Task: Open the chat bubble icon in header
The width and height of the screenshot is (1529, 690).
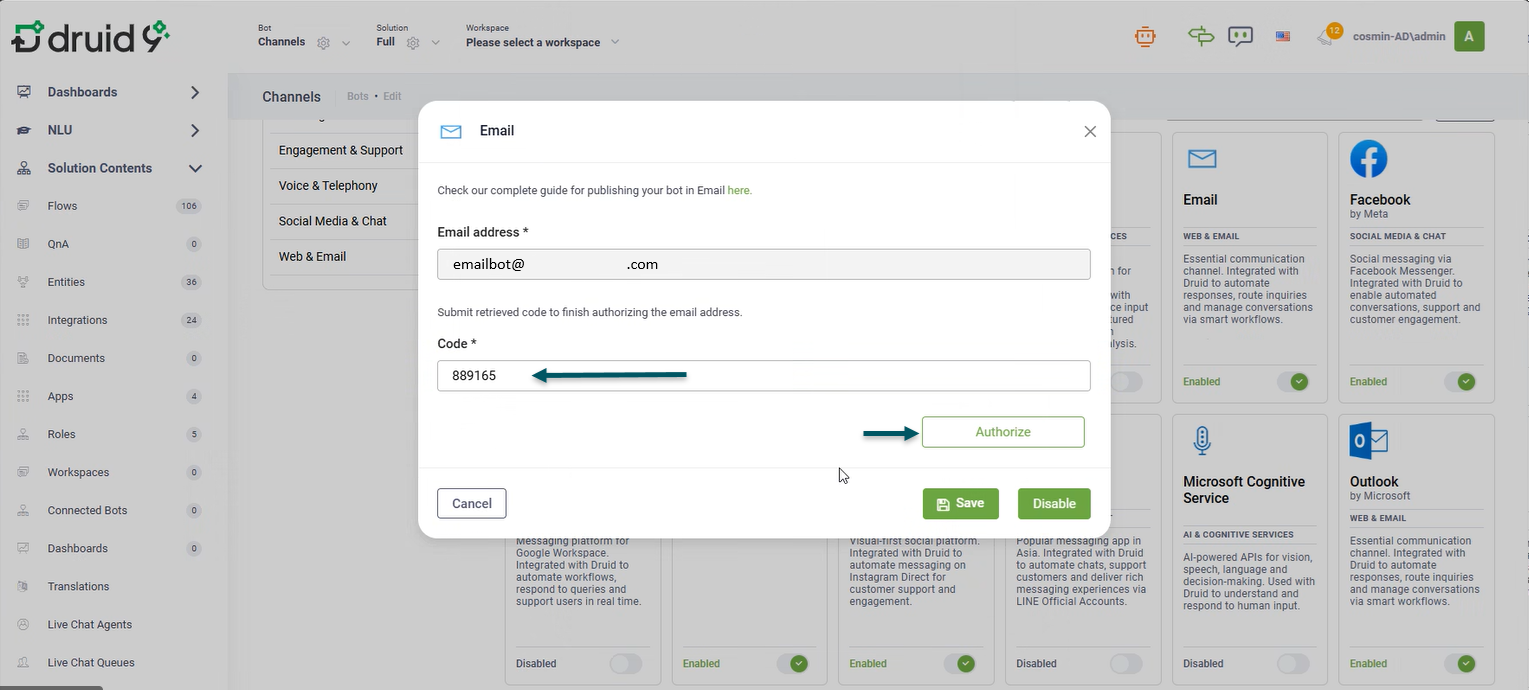Action: coord(1240,37)
